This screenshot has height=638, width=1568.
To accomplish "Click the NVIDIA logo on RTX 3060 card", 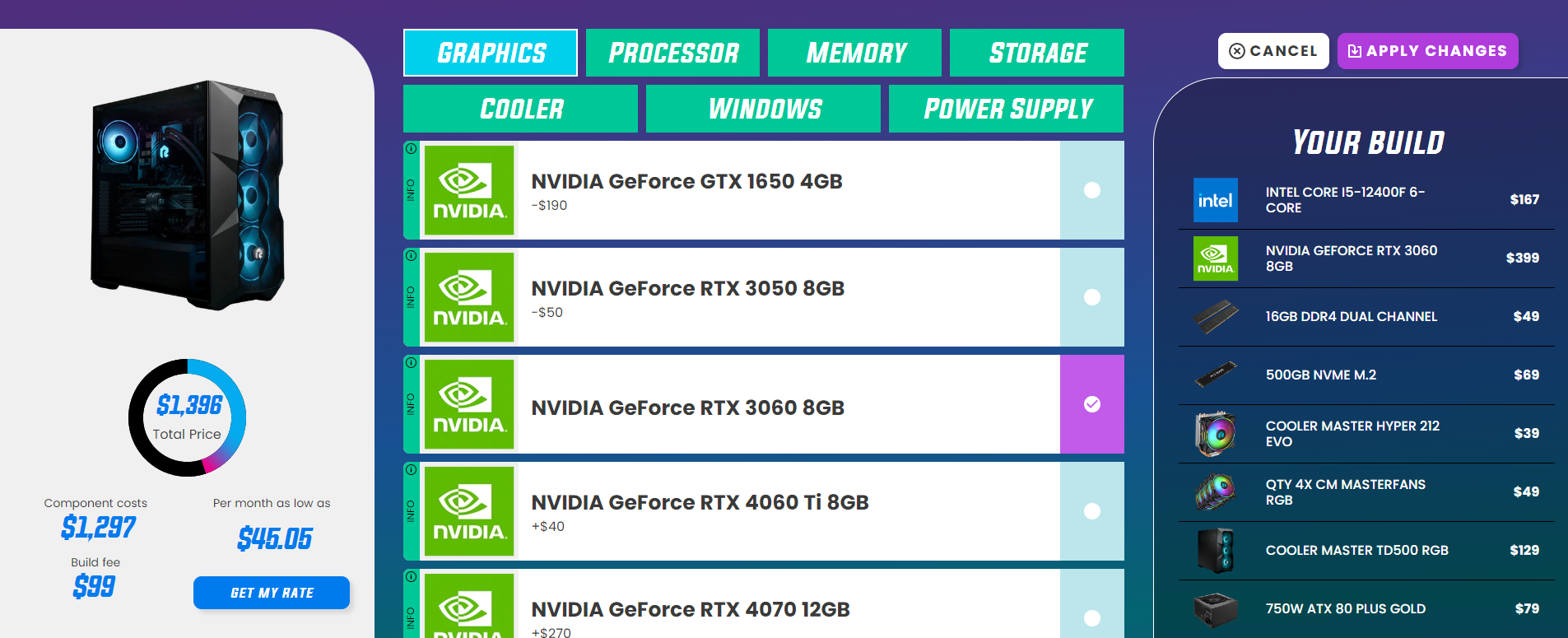I will coord(468,405).
